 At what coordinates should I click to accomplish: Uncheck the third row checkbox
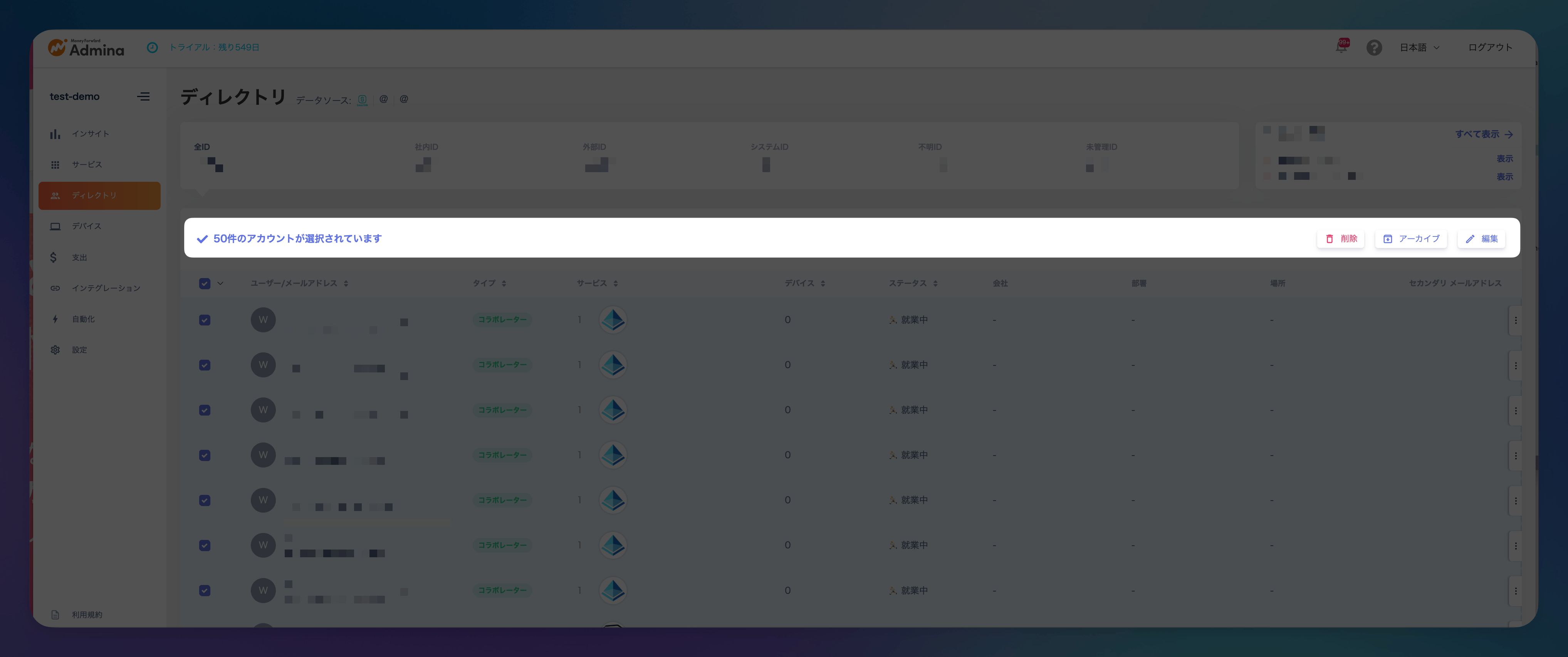pos(205,410)
